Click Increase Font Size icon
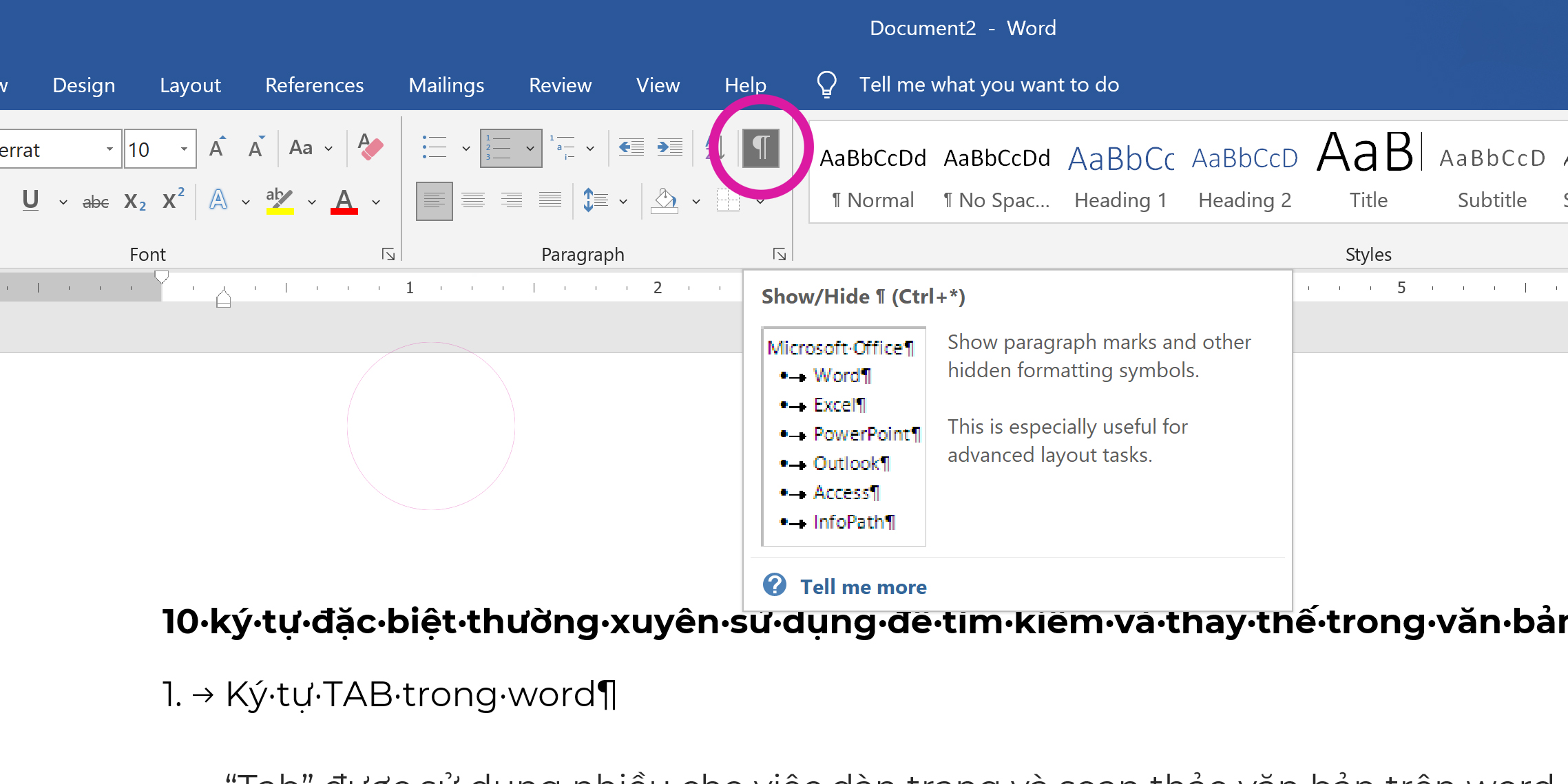Screen dimensions: 1568x784 tap(218, 147)
